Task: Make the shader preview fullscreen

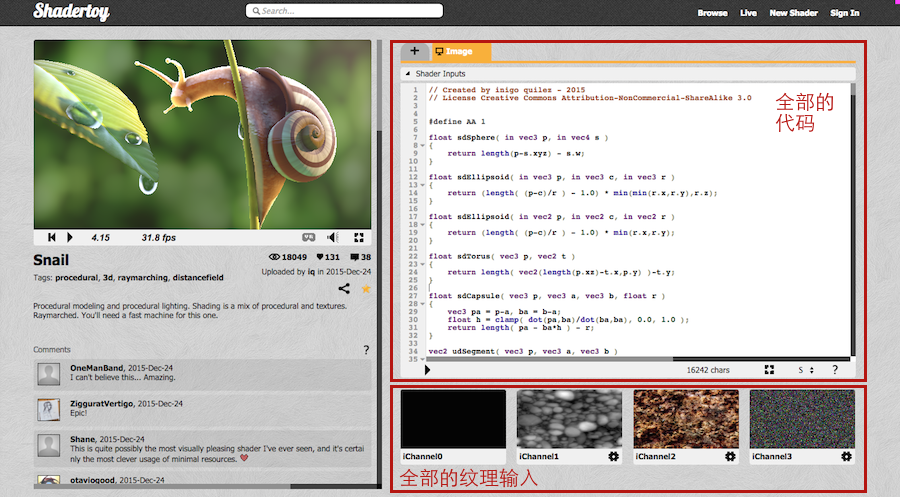Action: (357, 237)
